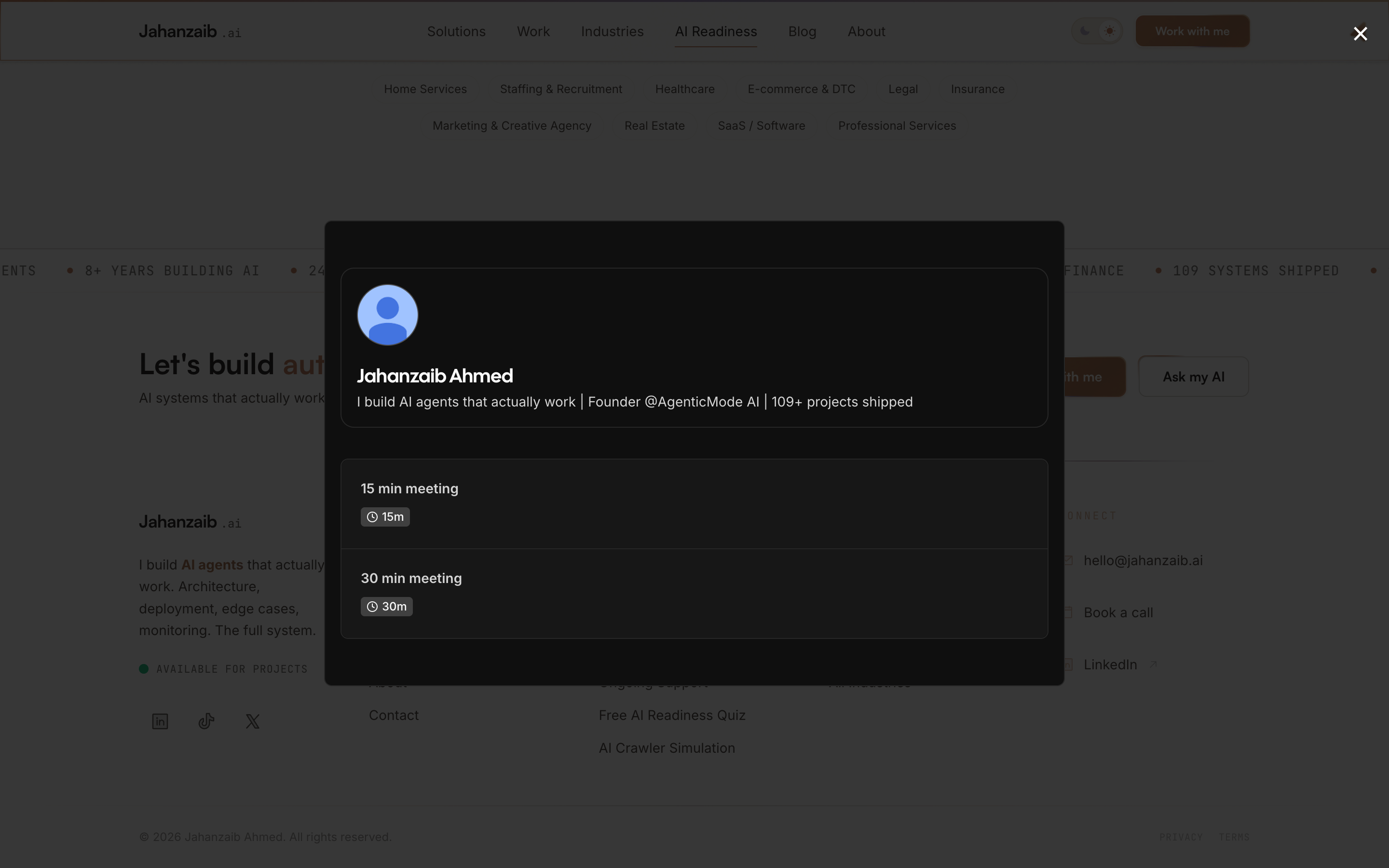Open Free AI Readiness Quiz link
The image size is (1389, 868).
(x=672, y=715)
